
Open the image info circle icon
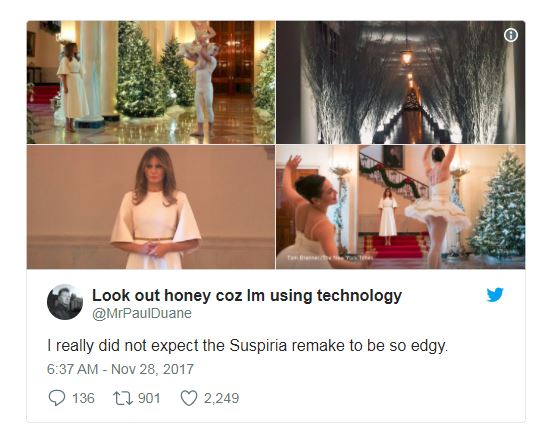pos(511,35)
